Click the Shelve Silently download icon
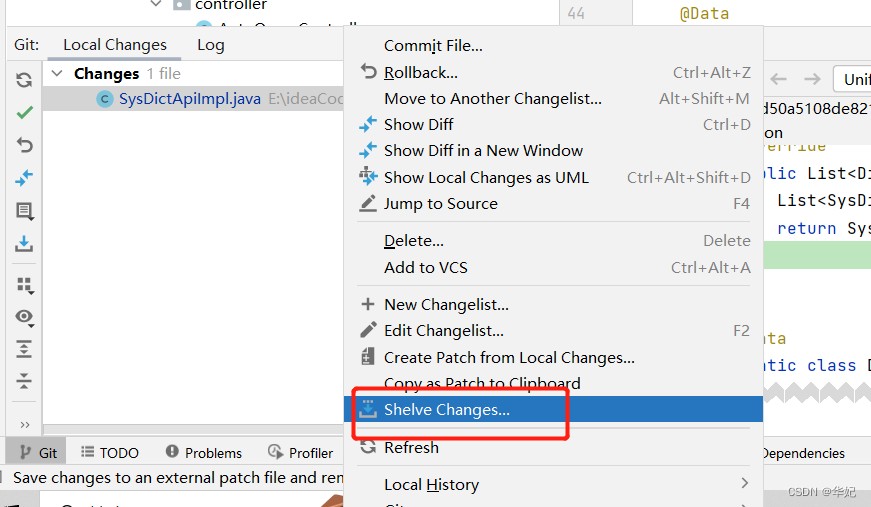 [25, 244]
